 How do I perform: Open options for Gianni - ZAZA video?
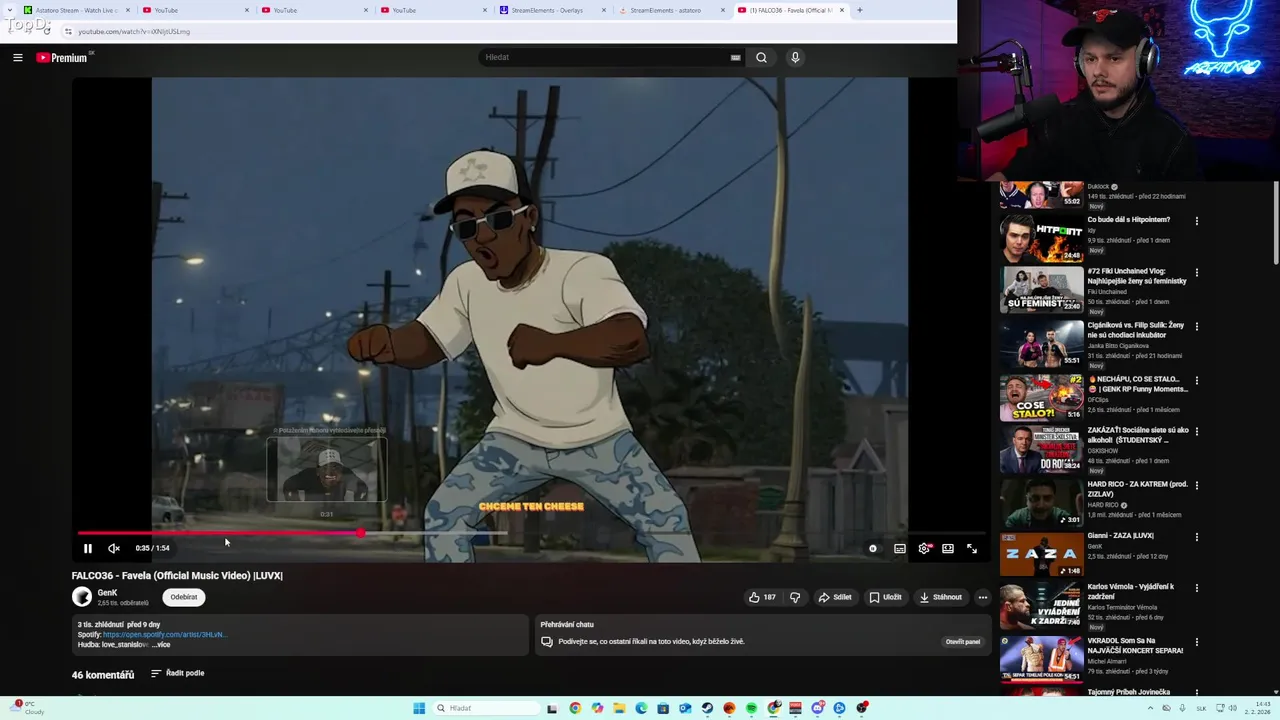click(x=1196, y=537)
